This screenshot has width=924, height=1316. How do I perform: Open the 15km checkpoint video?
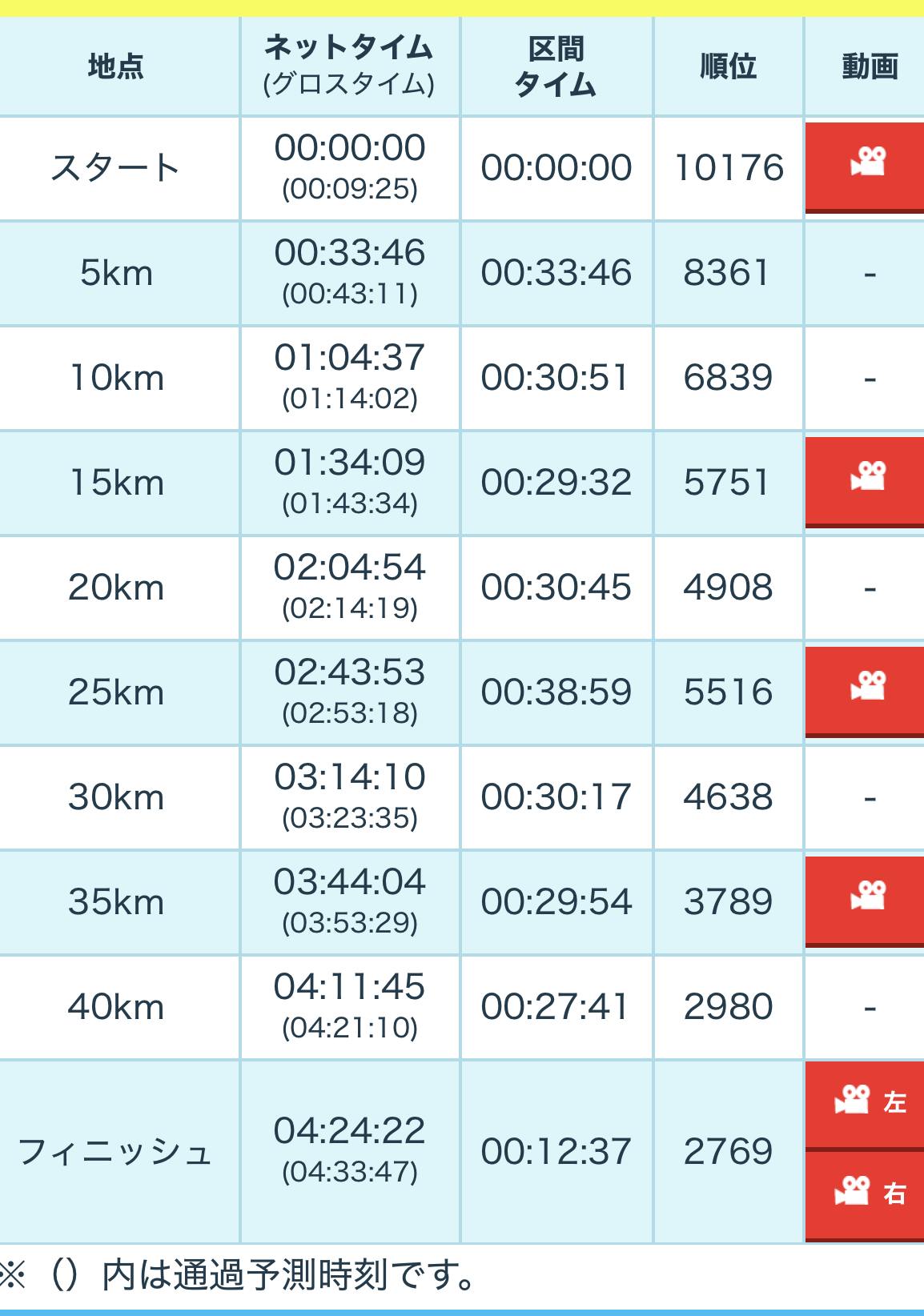866,479
